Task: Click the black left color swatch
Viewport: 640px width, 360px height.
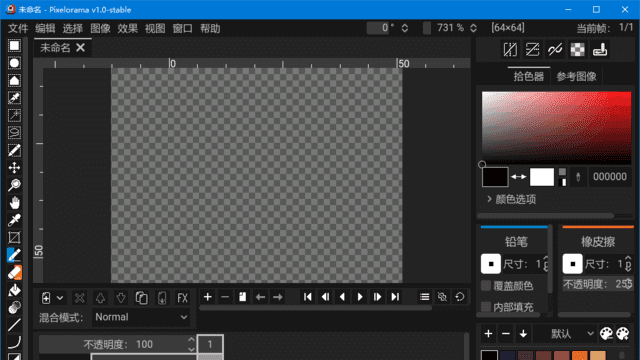Action: 495,177
